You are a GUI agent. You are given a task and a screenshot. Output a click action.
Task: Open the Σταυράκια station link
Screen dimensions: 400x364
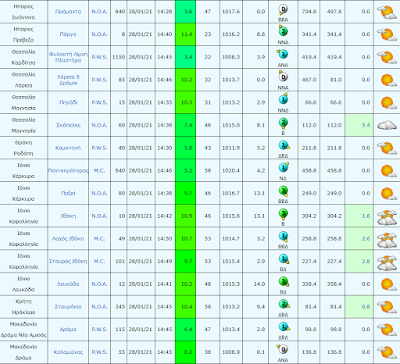pos(68,307)
